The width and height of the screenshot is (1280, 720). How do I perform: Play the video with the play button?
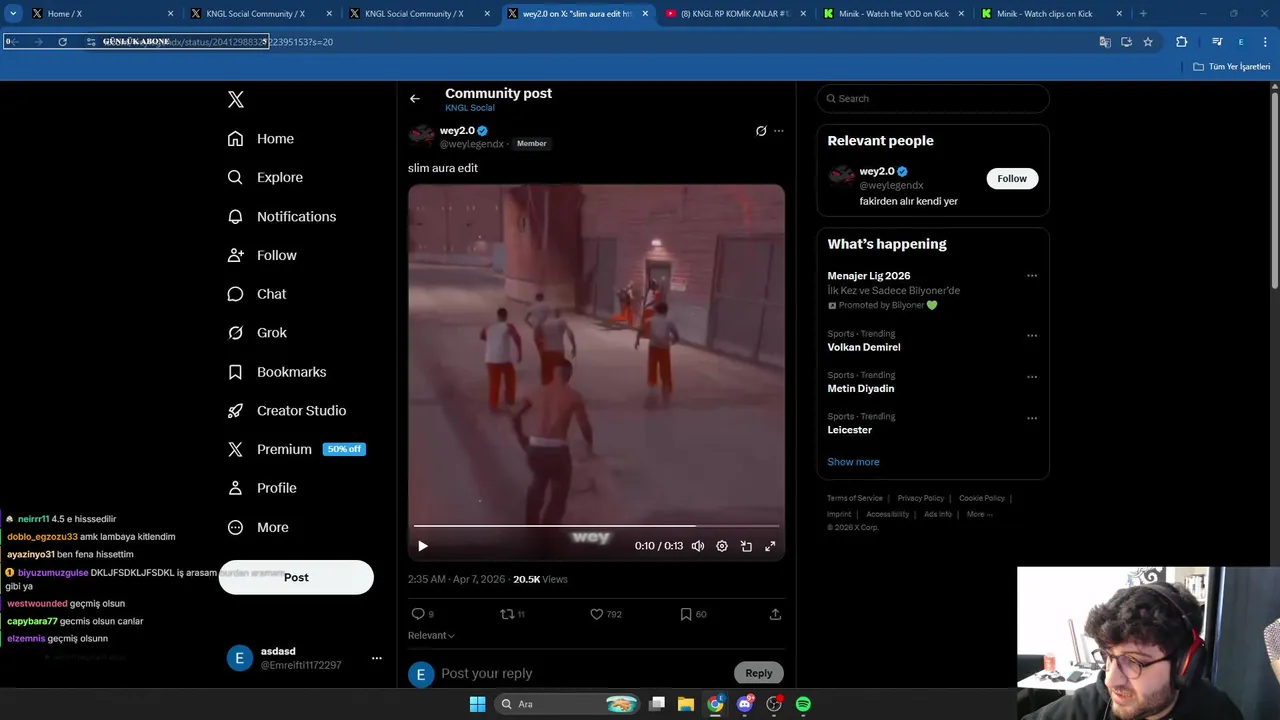pos(423,546)
